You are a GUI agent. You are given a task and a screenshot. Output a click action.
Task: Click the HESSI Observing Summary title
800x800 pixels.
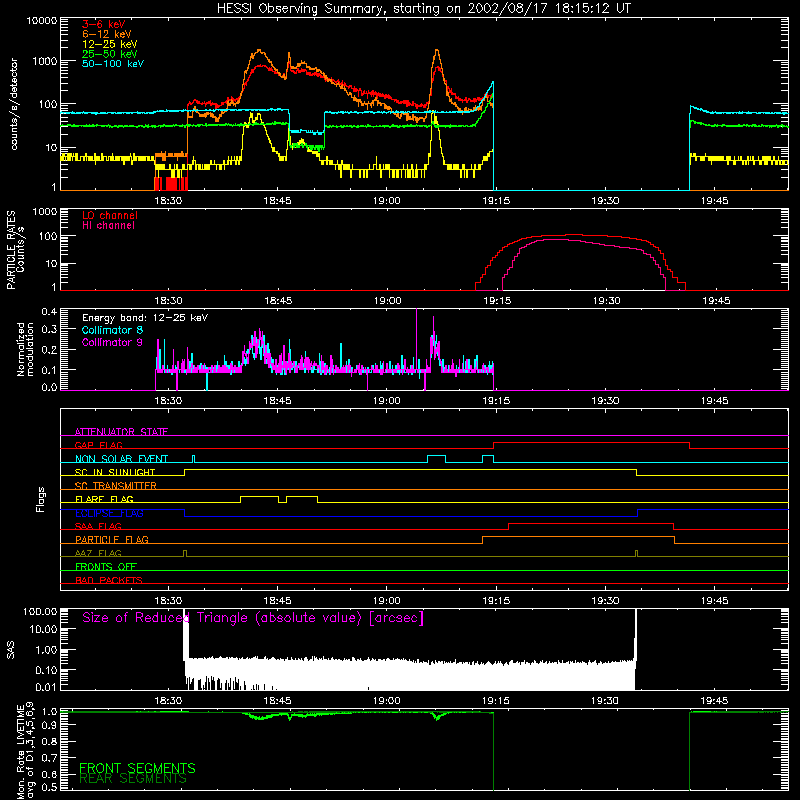[x=423, y=8]
